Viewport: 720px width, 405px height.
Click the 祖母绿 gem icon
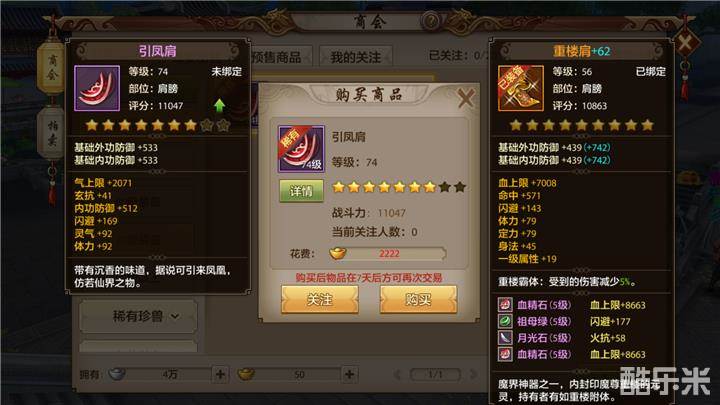[x=505, y=321]
